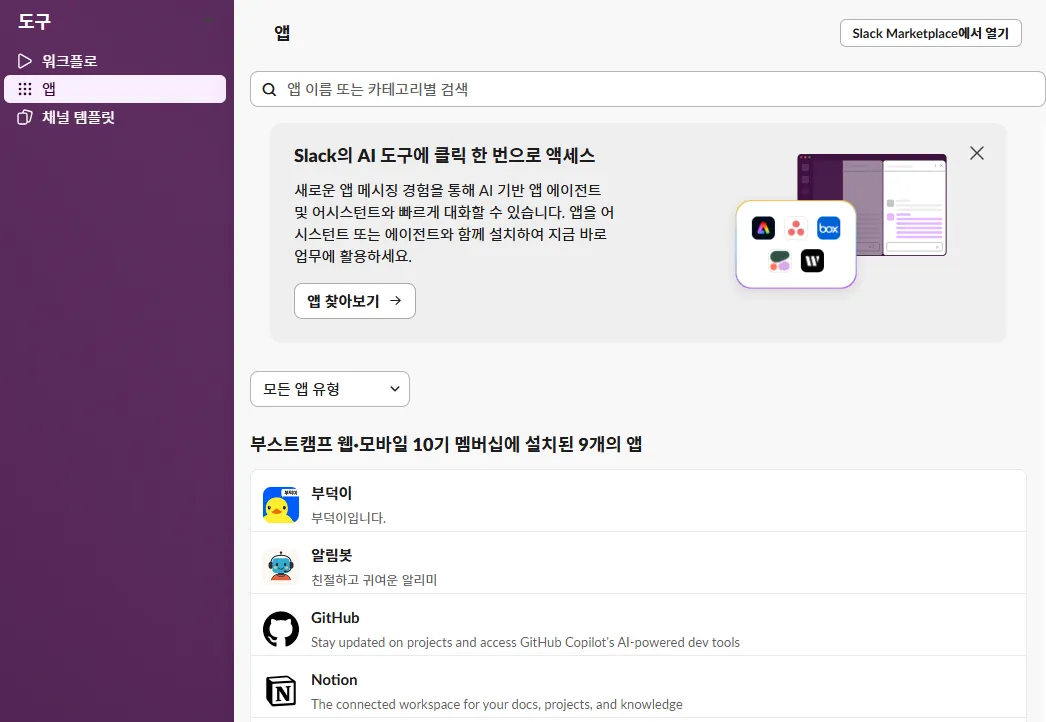The height and width of the screenshot is (722, 1046).
Task: Click the GitHub octocat logo icon
Action: tap(281, 629)
